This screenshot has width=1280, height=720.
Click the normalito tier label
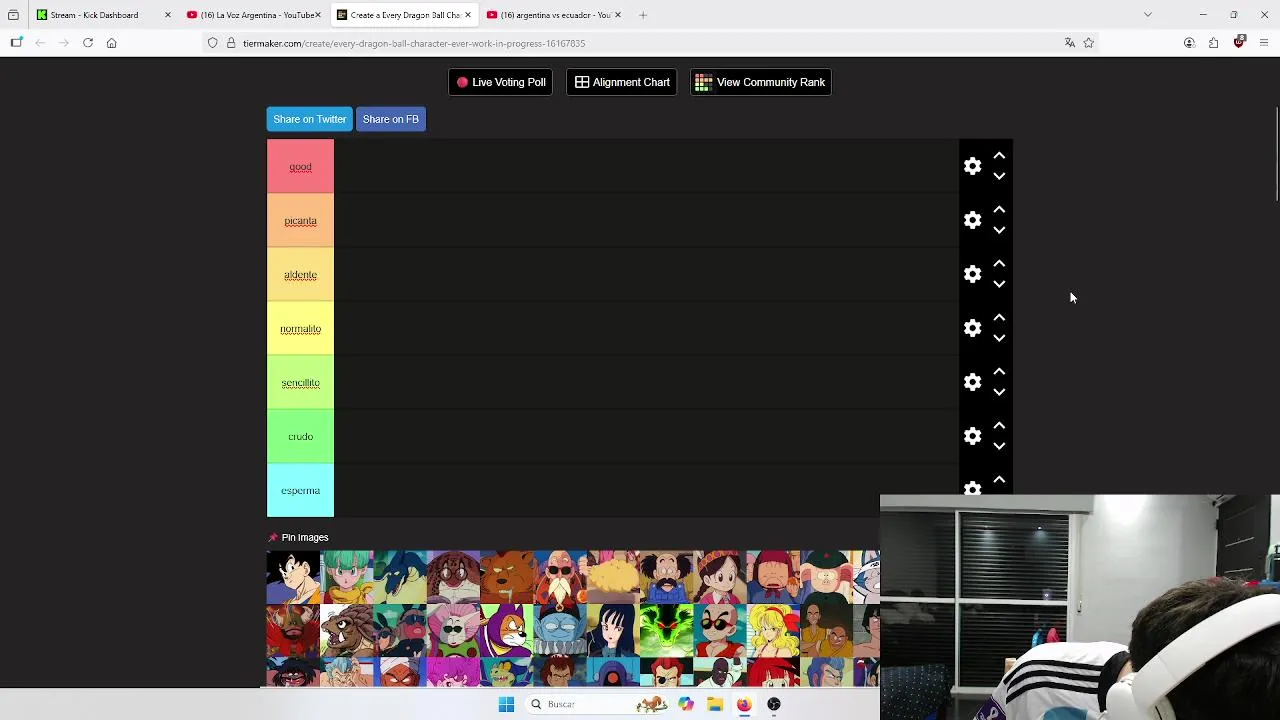(300, 329)
